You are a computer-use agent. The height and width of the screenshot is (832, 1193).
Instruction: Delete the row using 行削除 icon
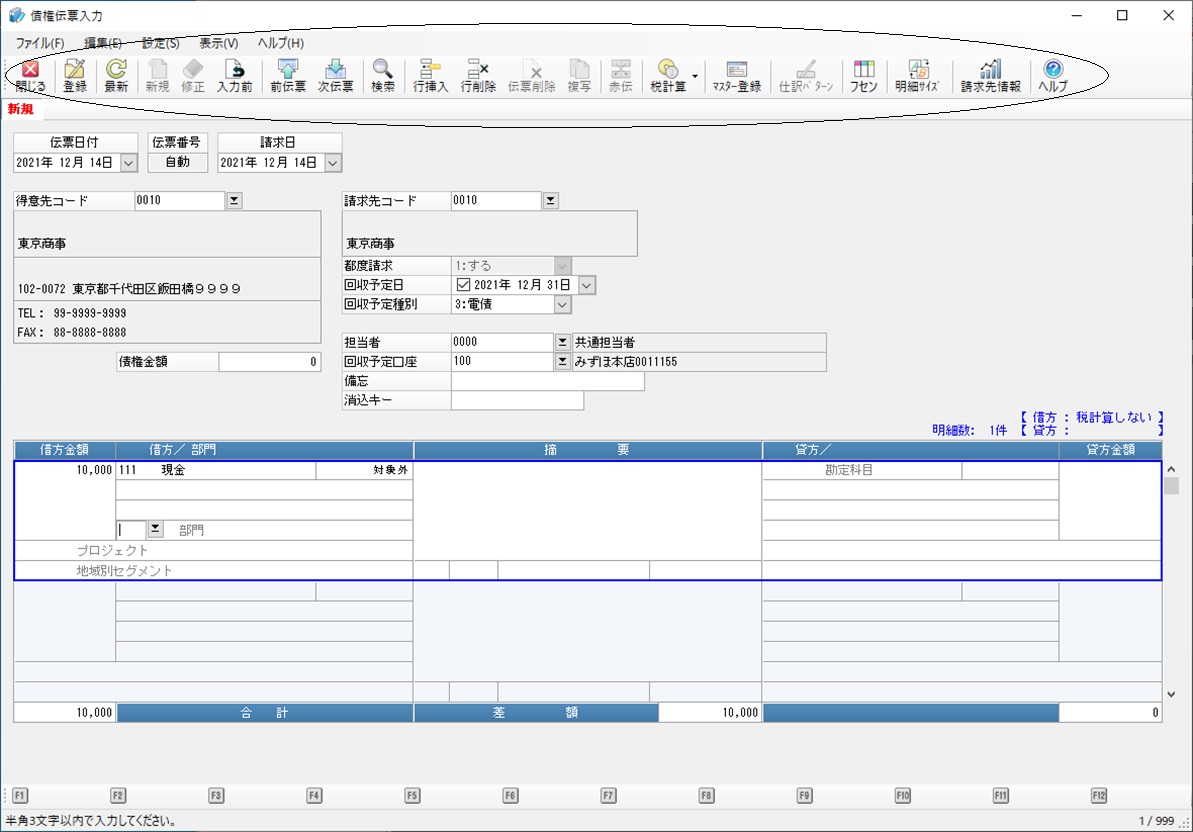(x=478, y=76)
